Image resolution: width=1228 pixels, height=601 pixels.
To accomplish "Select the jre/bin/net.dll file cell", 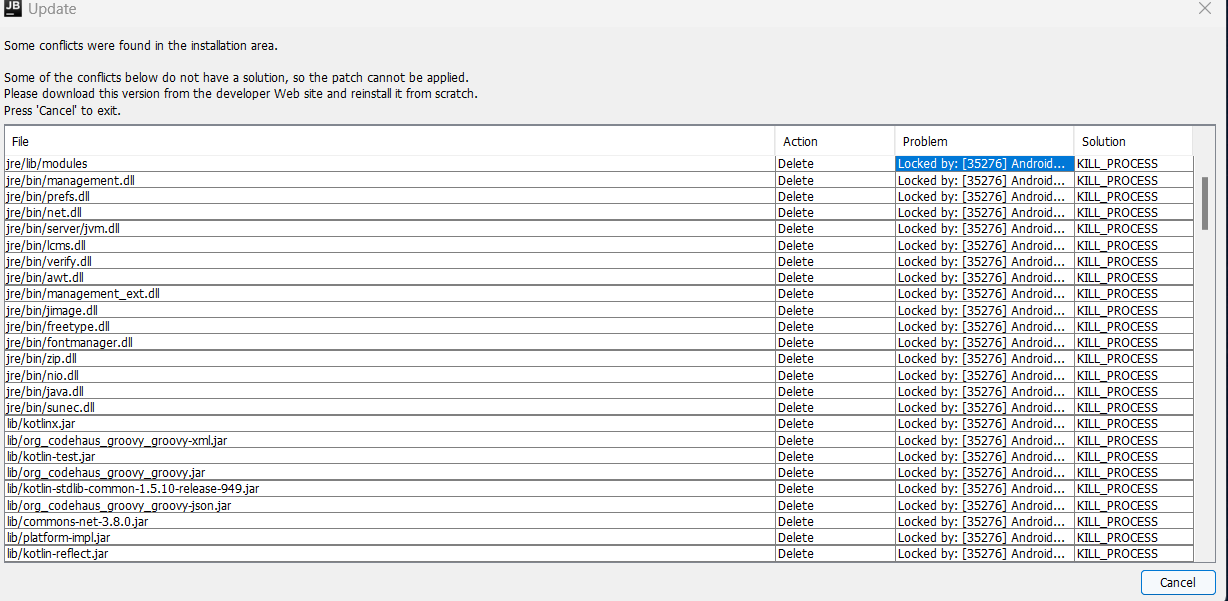I will 390,212.
